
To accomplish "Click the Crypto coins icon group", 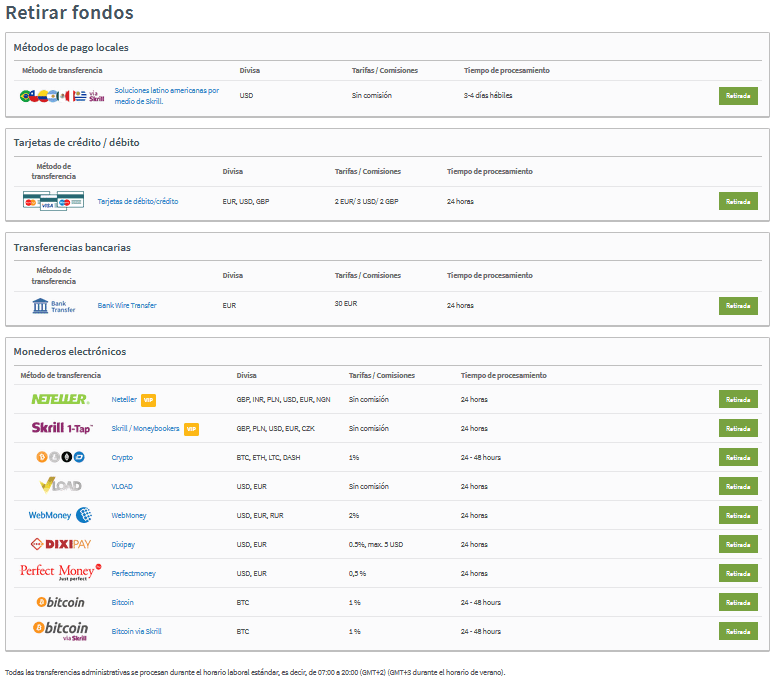I will click(x=60, y=457).
